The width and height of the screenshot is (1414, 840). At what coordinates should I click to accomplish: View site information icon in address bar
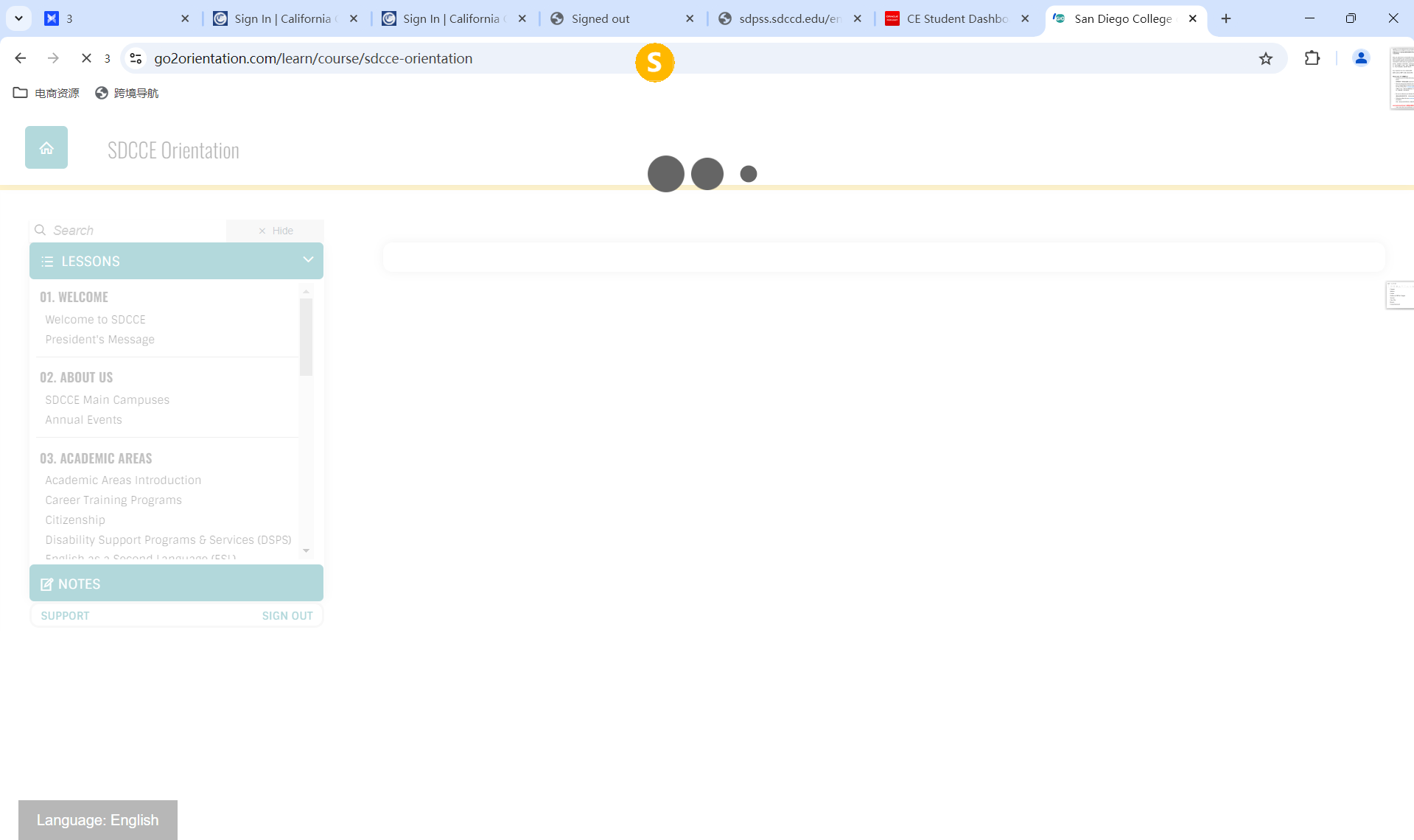tap(136, 58)
